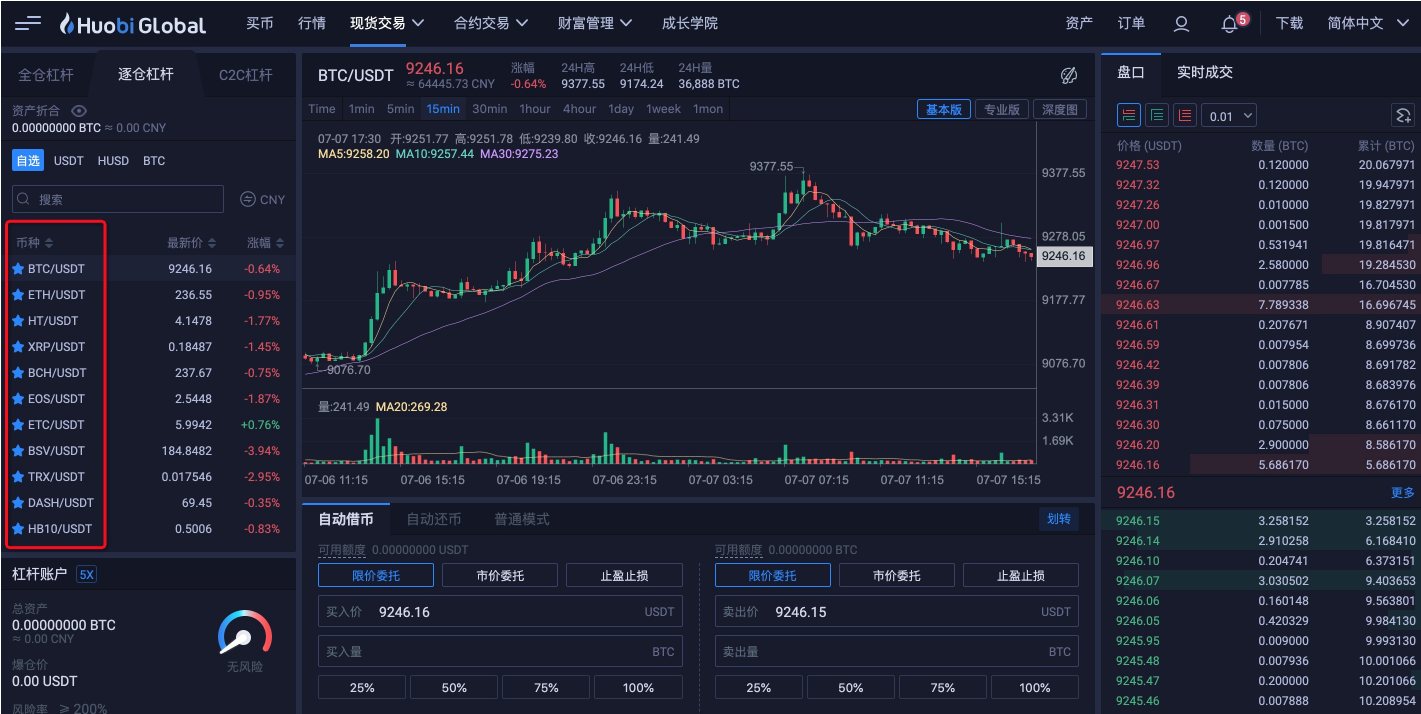Open the 0.01 depth precision dropdown
This screenshot has height=714, width=1421.
(1229, 116)
